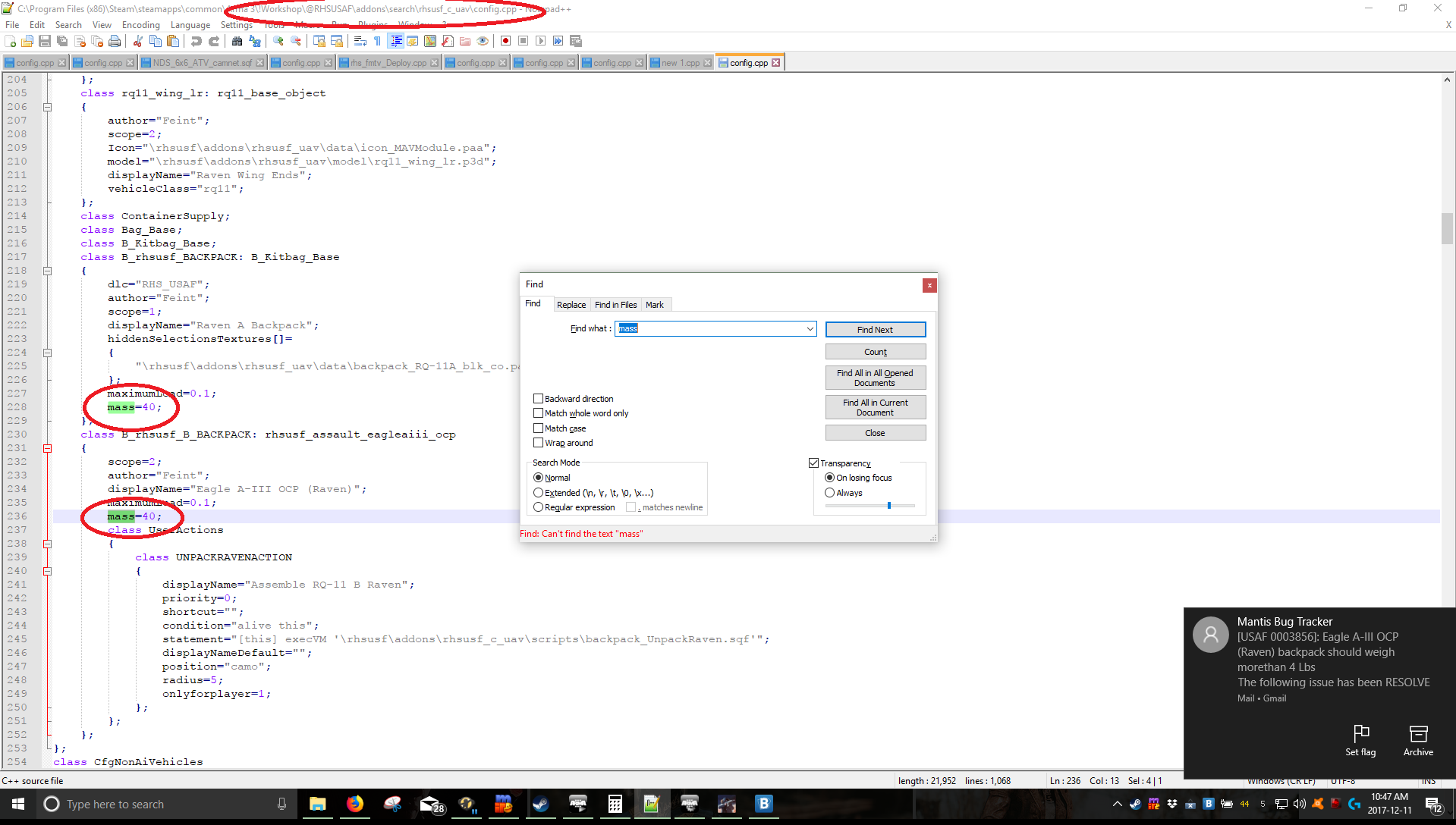Click the Zoom In toolbar icon
This screenshot has width=1456, height=825.
pyautogui.click(x=278, y=41)
